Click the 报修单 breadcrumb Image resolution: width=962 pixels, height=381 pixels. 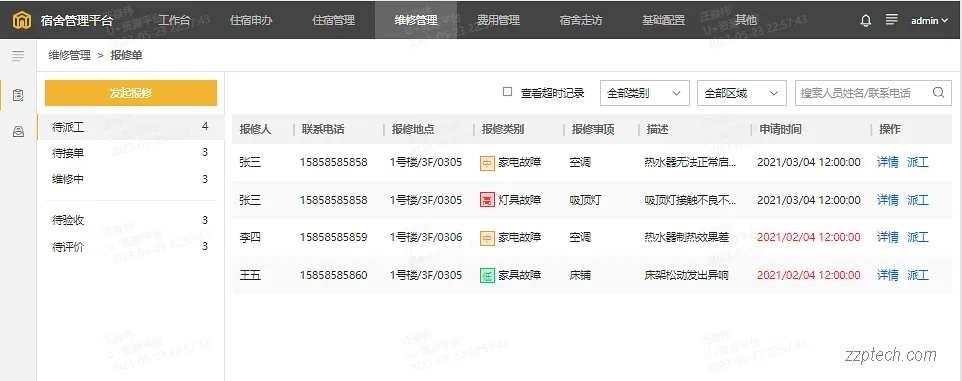[126, 56]
